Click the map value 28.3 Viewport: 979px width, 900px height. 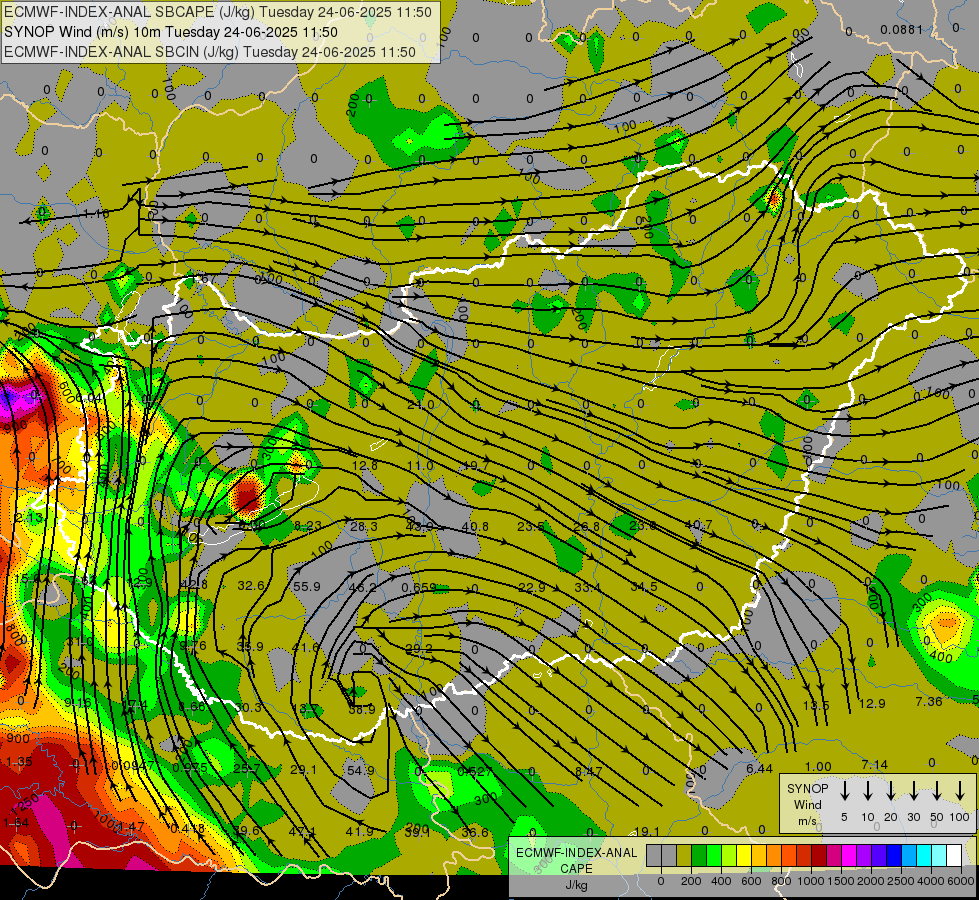click(364, 527)
